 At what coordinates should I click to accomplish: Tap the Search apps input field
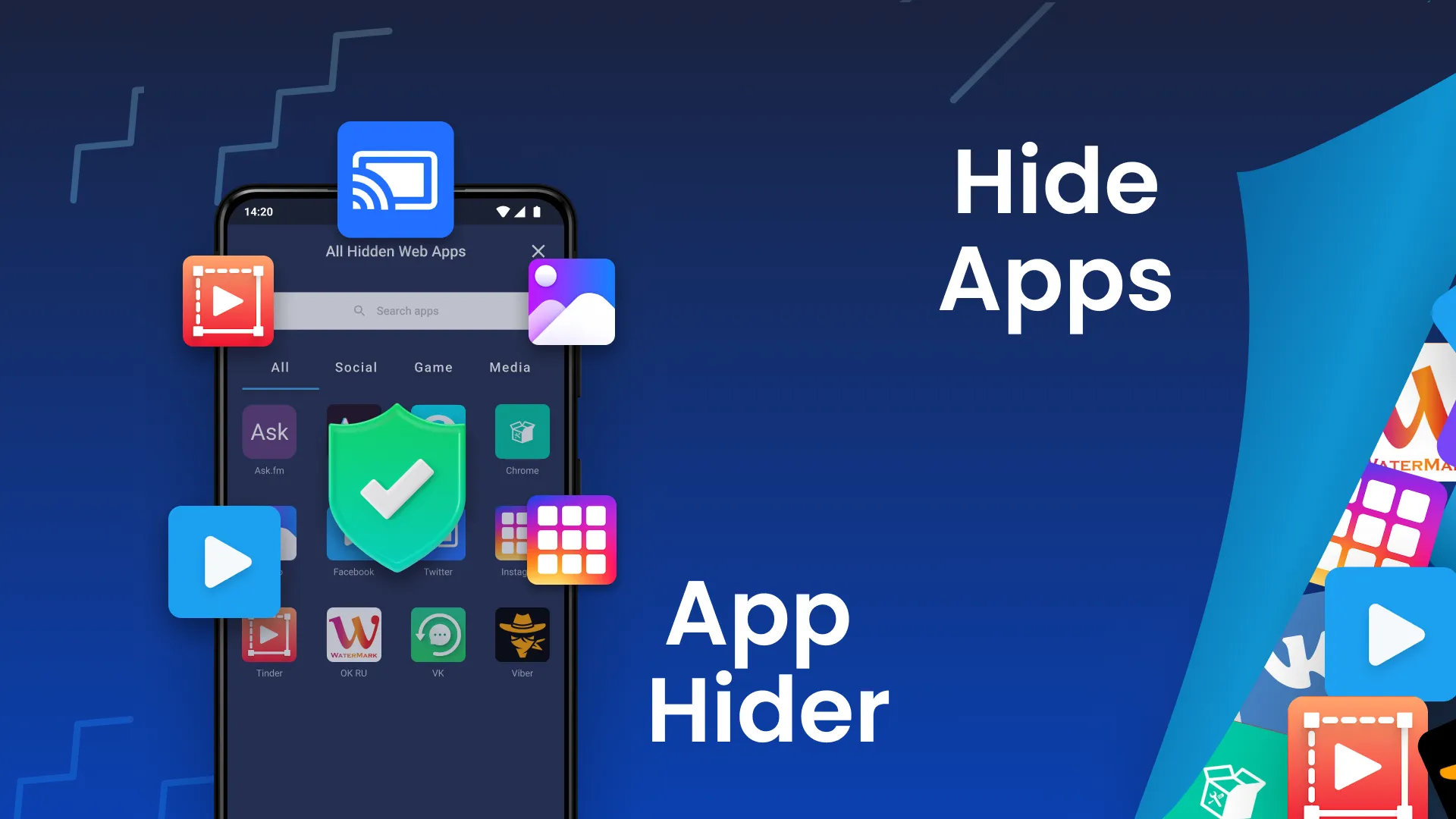tap(396, 310)
